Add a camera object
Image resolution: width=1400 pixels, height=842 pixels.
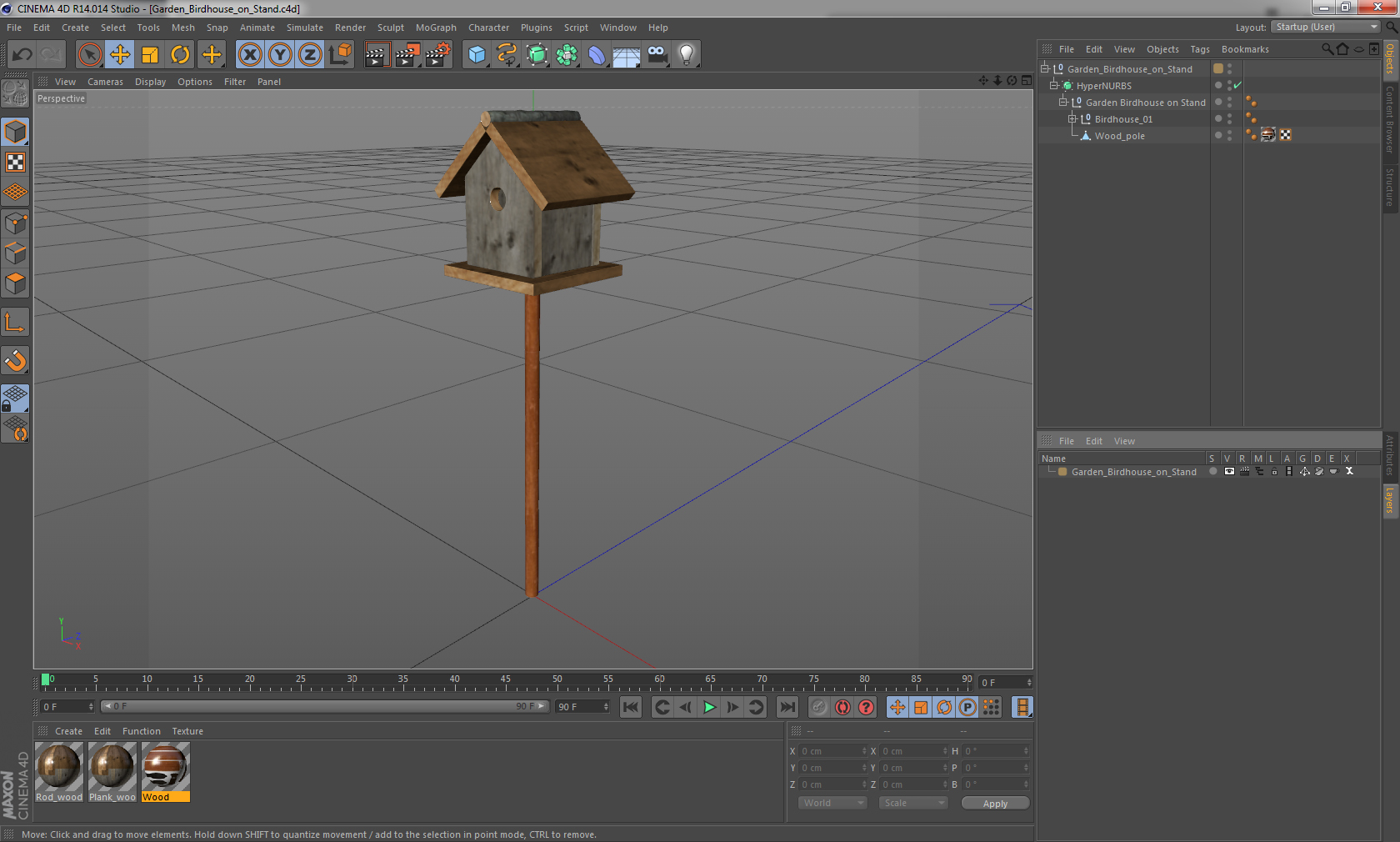pos(657,55)
